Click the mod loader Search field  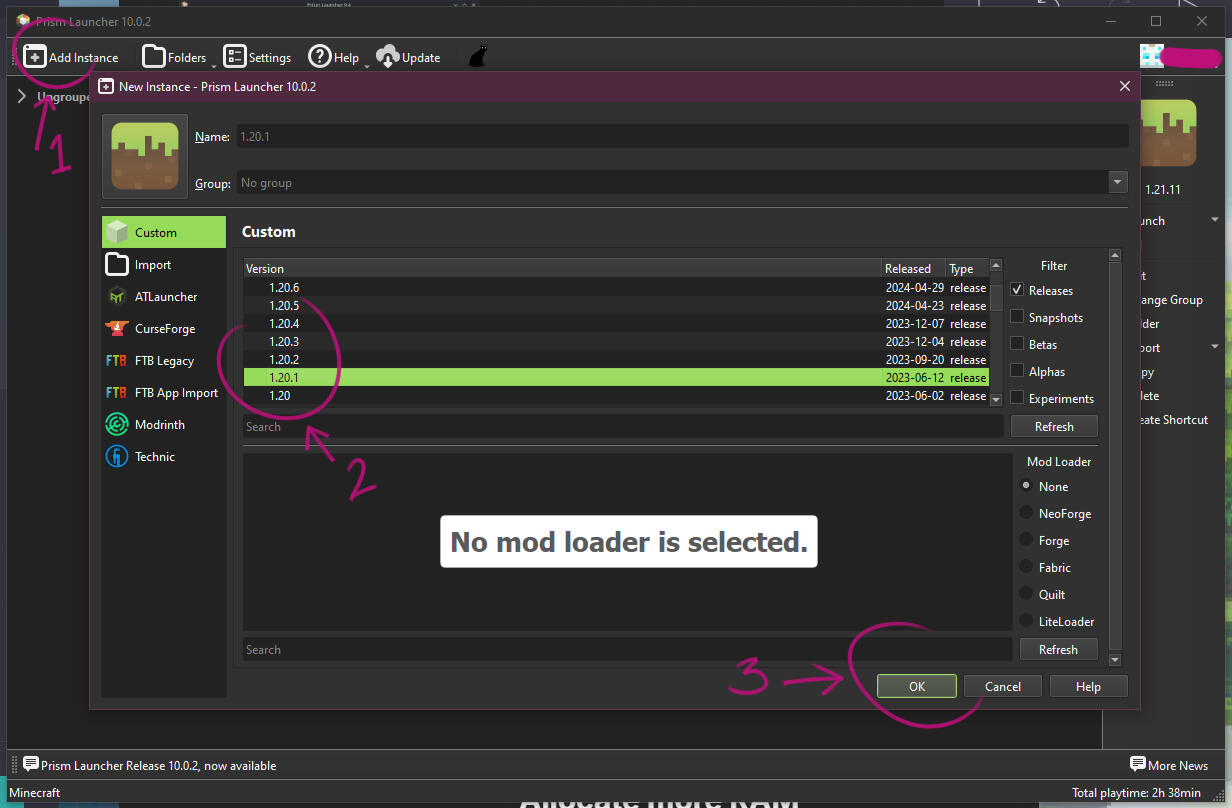628,649
